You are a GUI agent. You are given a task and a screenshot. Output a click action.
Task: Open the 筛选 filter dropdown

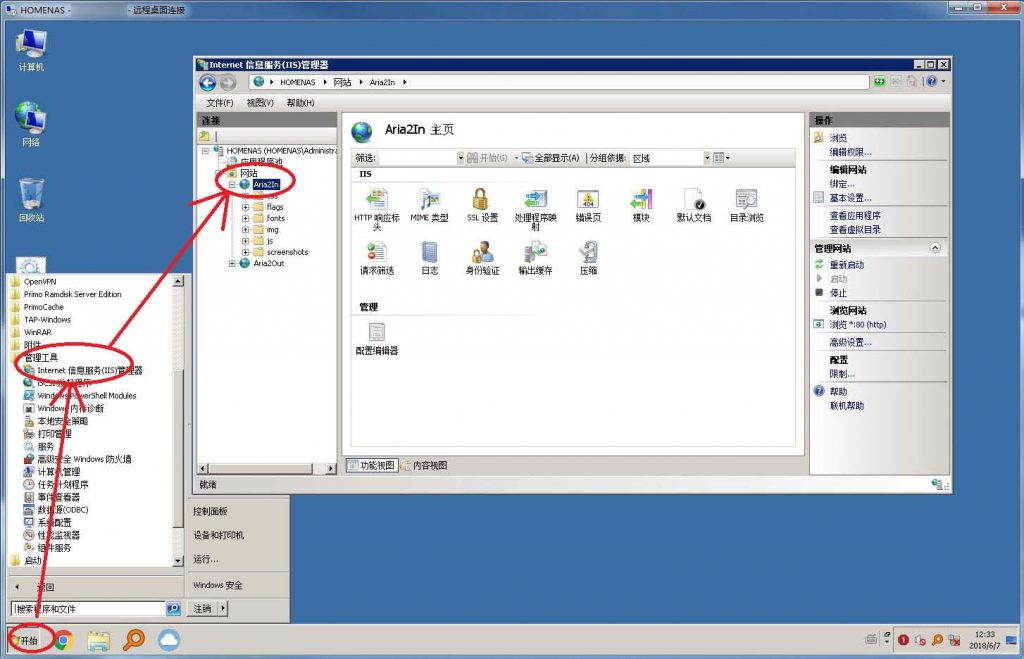pyautogui.click(x=460, y=158)
